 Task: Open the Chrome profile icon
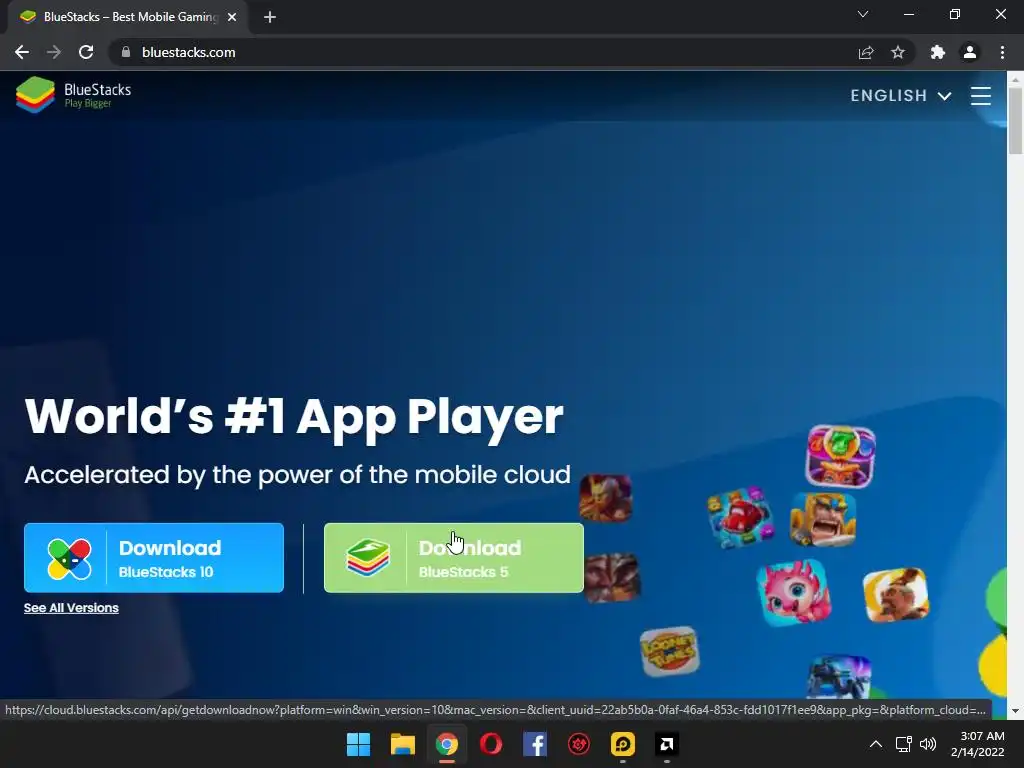pos(970,52)
